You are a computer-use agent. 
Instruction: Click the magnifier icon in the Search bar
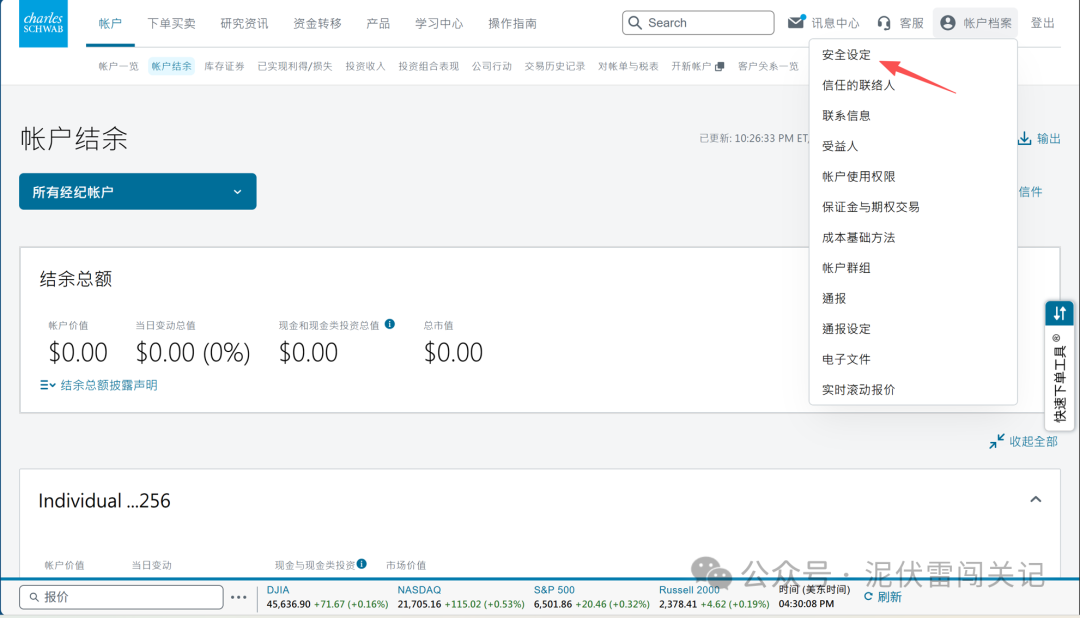point(636,22)
